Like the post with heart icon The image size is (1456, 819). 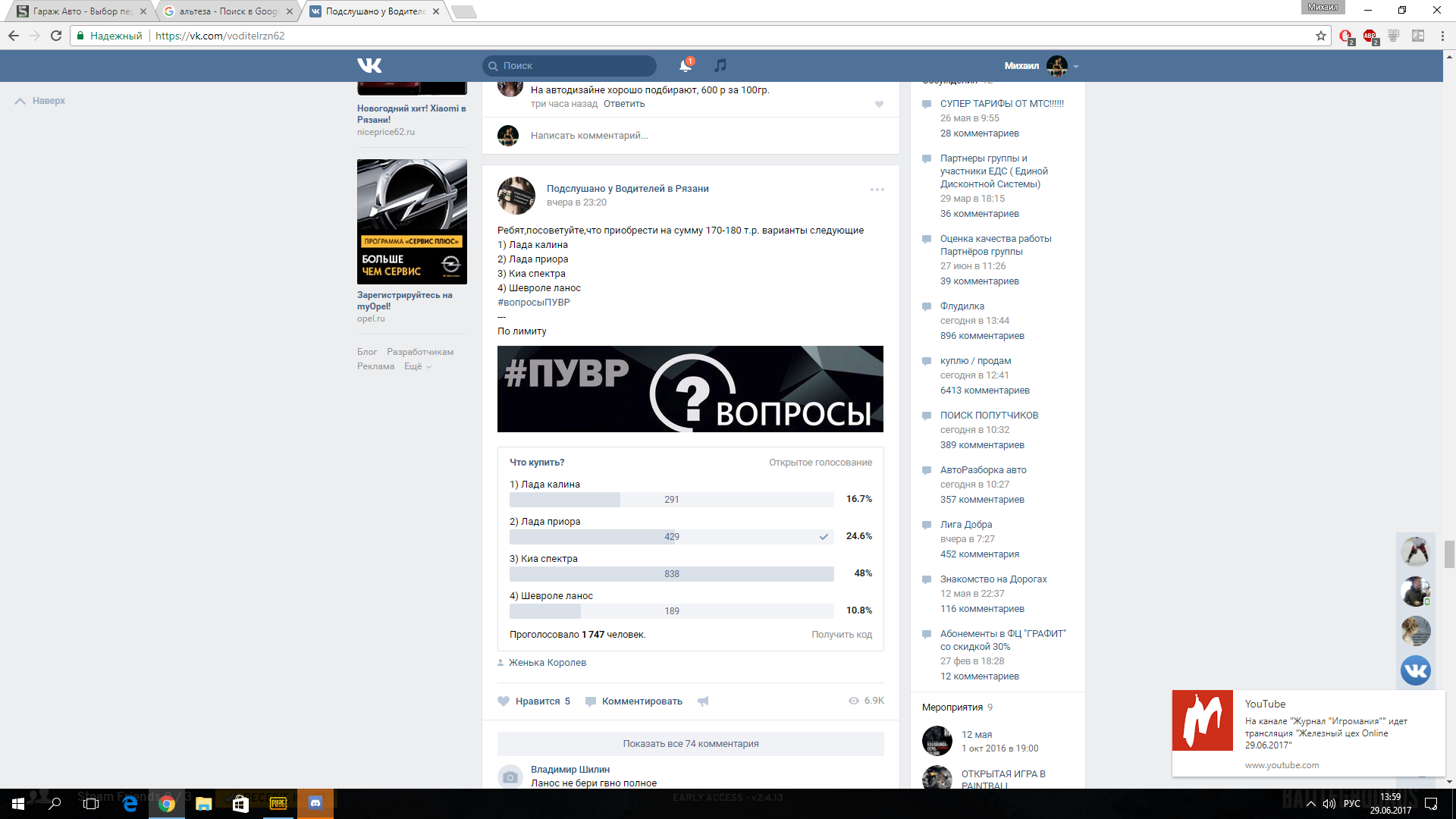click(x=504, y=701)
